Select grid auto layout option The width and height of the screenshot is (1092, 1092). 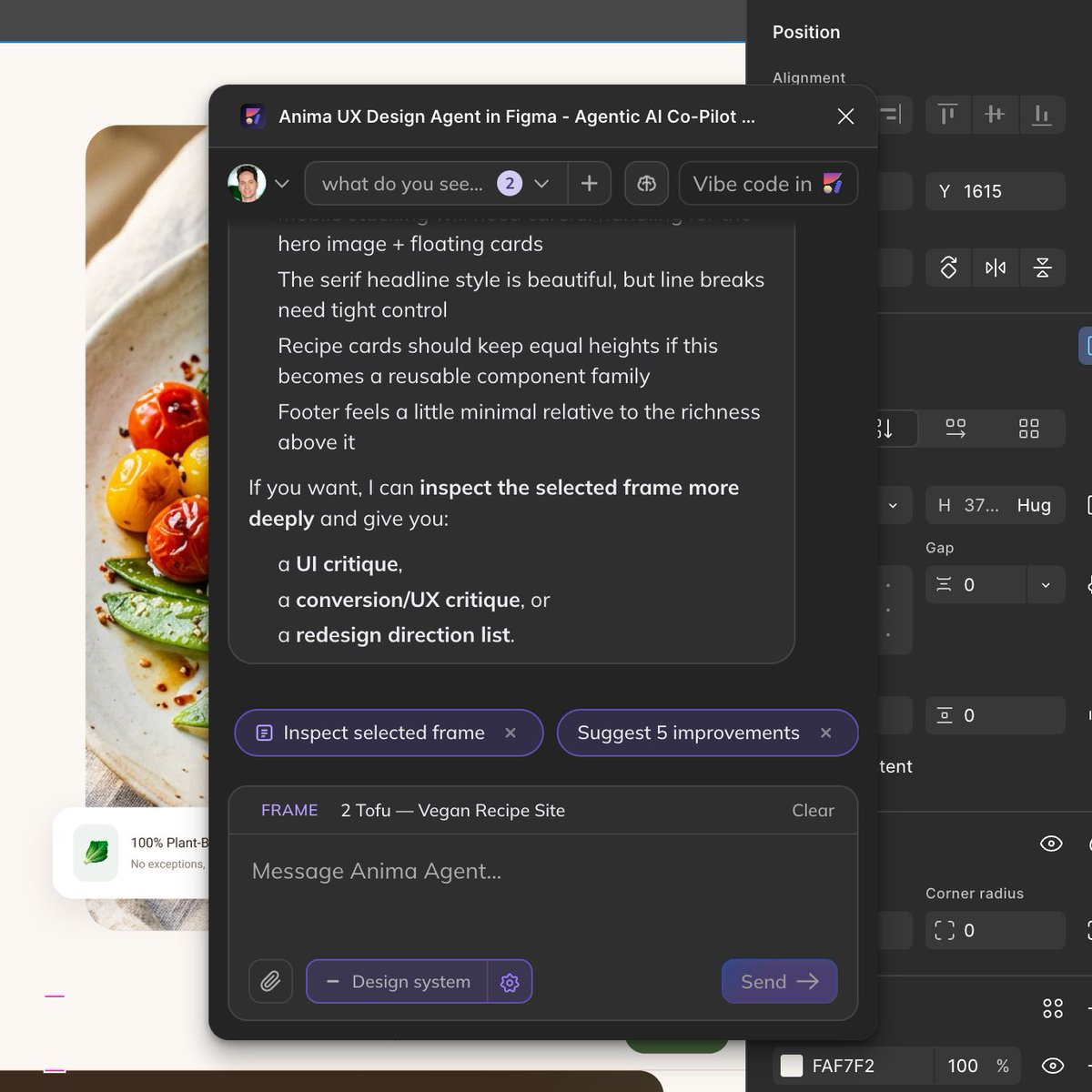[x=1029, y=429]
